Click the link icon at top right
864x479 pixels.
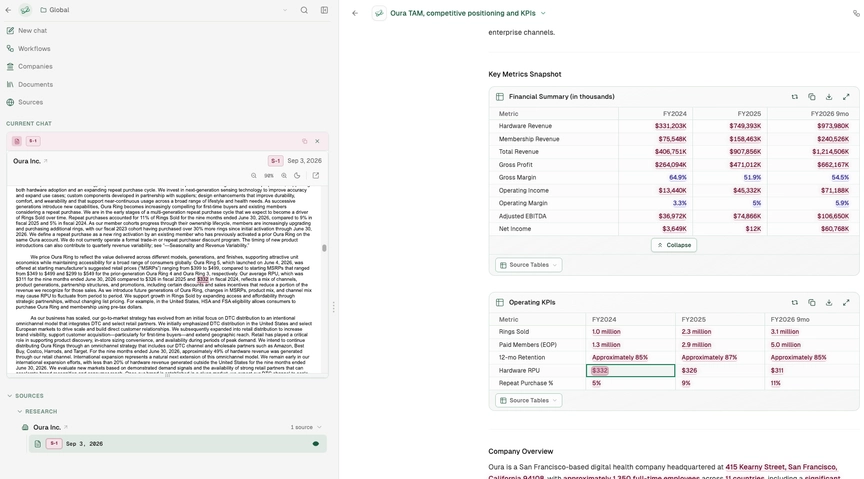(x=856, y=13)
